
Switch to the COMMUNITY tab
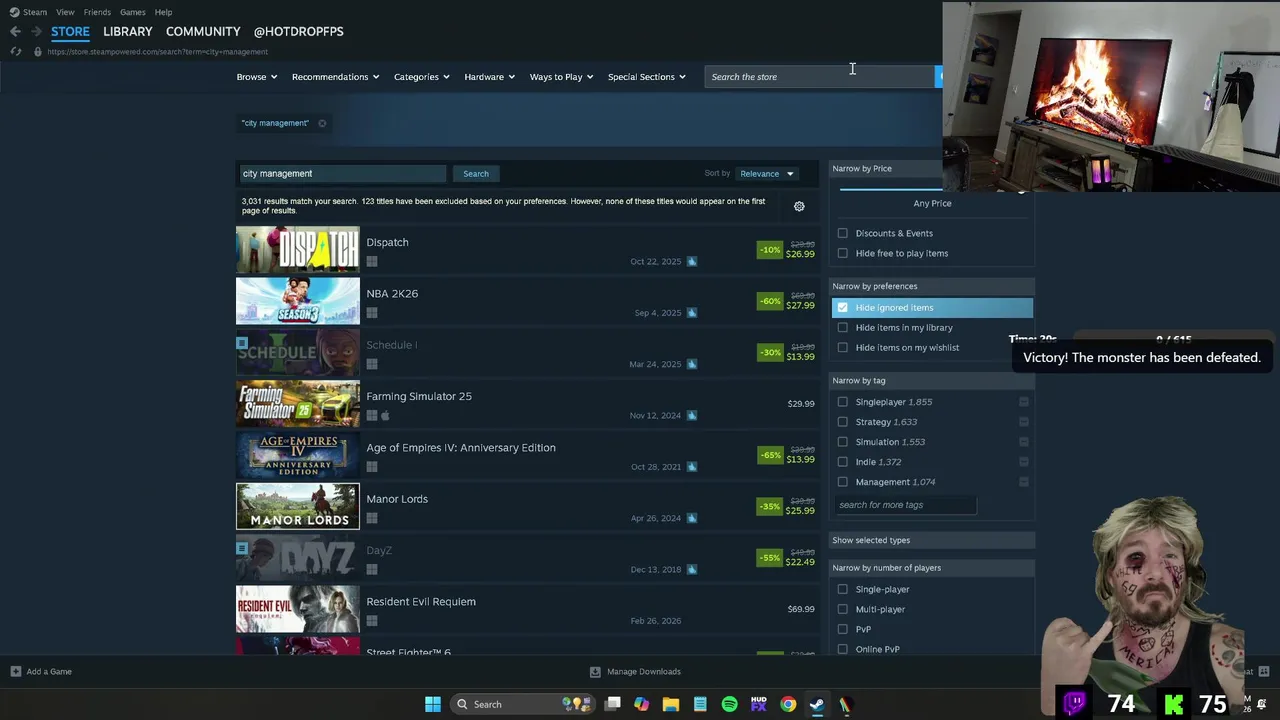click(203, 31)
